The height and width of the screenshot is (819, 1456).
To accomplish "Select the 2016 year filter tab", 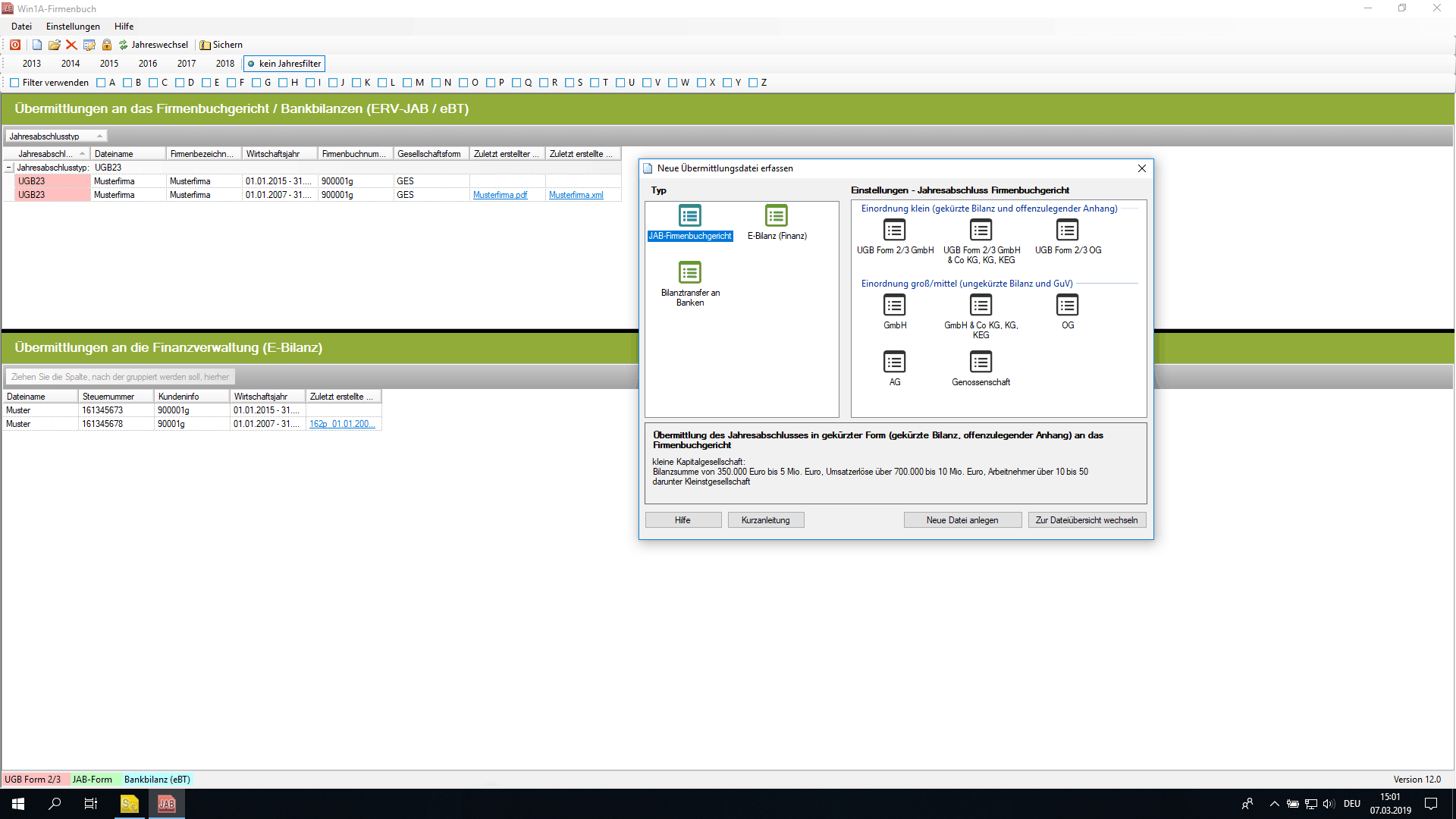I will click(148, 64).
